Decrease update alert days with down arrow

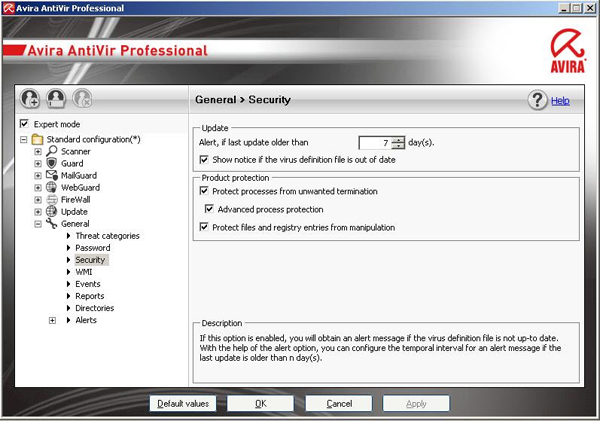pos(398,146)
